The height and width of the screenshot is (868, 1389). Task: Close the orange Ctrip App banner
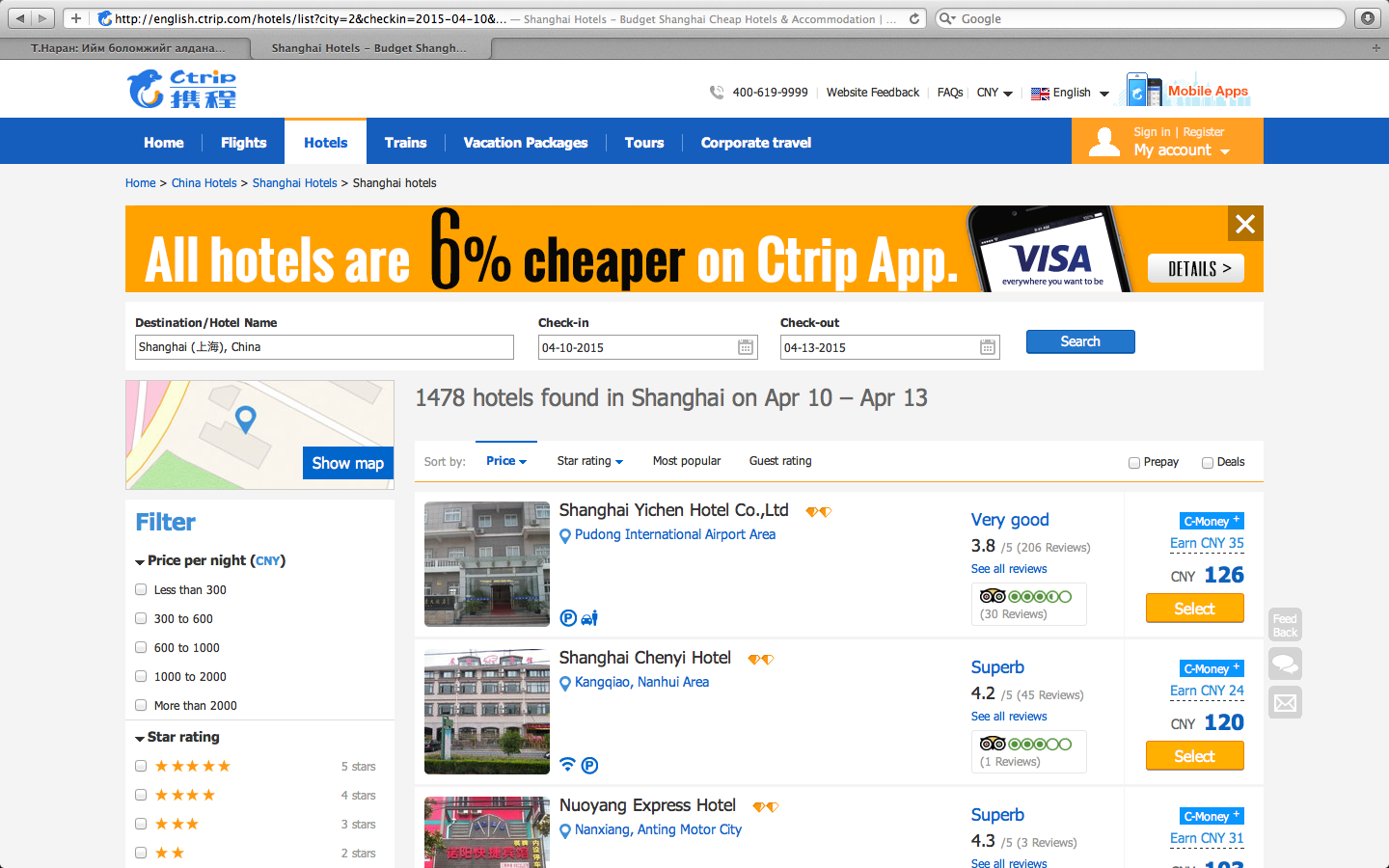point(1244,224)
